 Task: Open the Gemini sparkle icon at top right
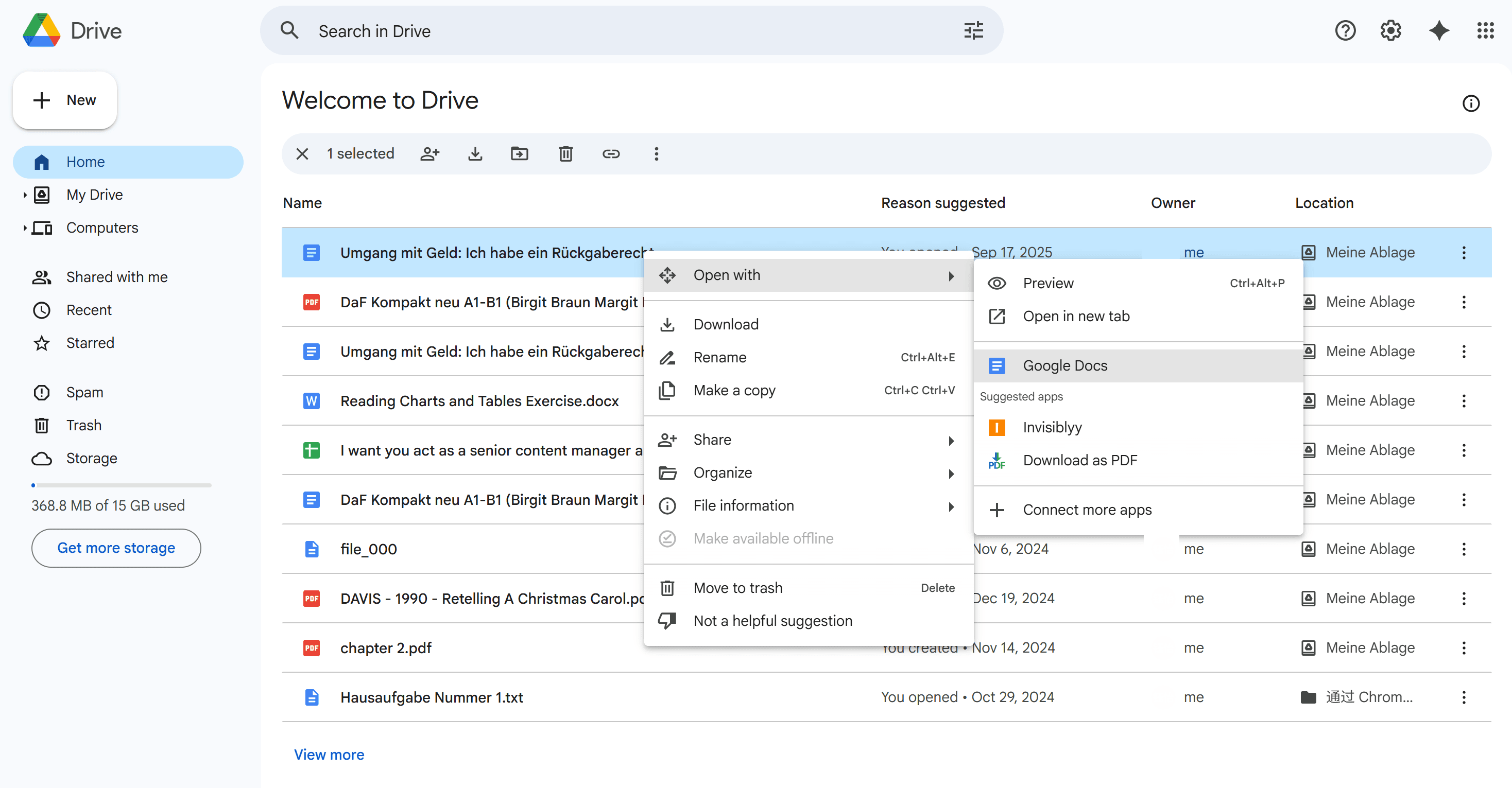[1439, 30]
